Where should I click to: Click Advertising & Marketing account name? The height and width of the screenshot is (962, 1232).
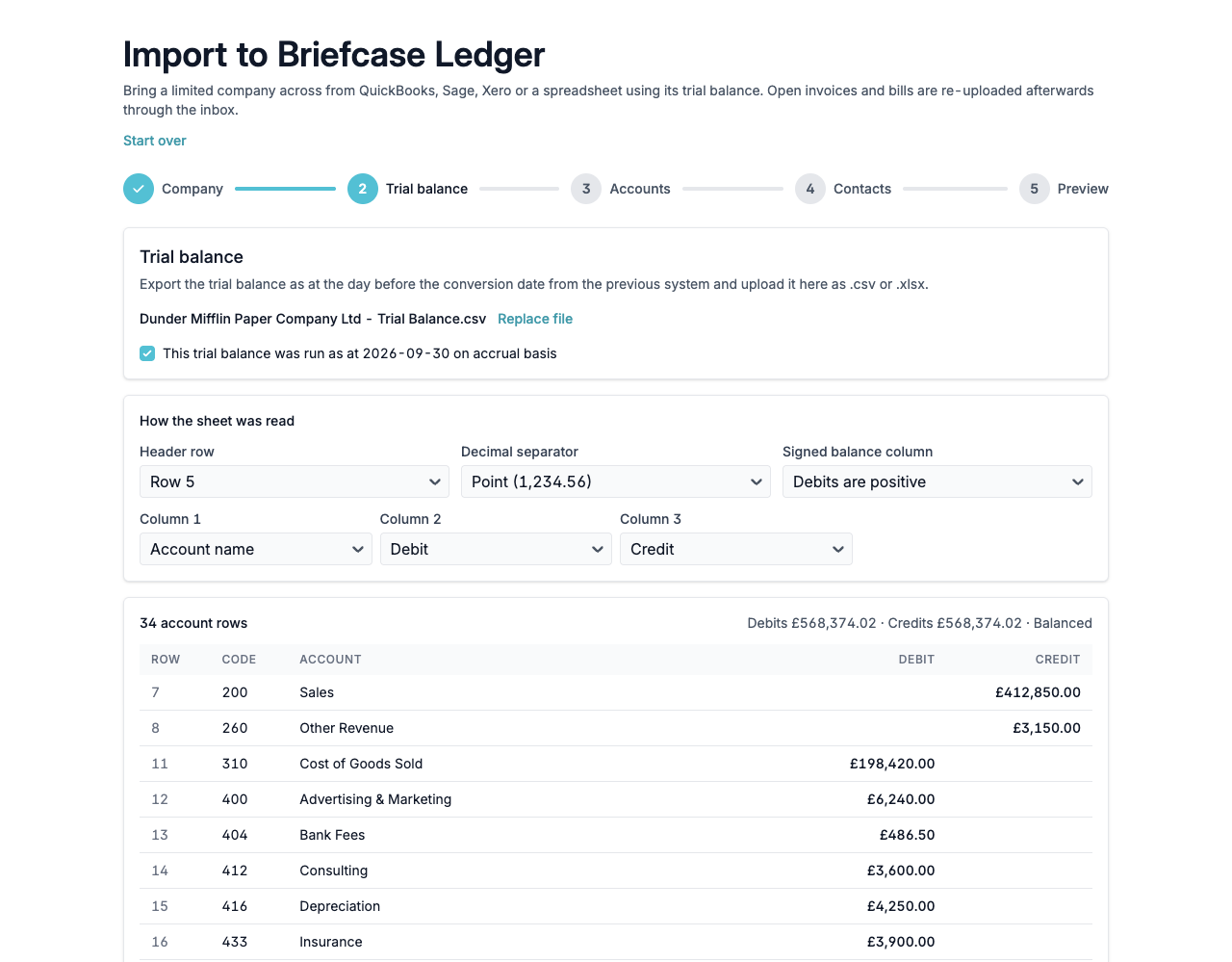pos(375,799)
